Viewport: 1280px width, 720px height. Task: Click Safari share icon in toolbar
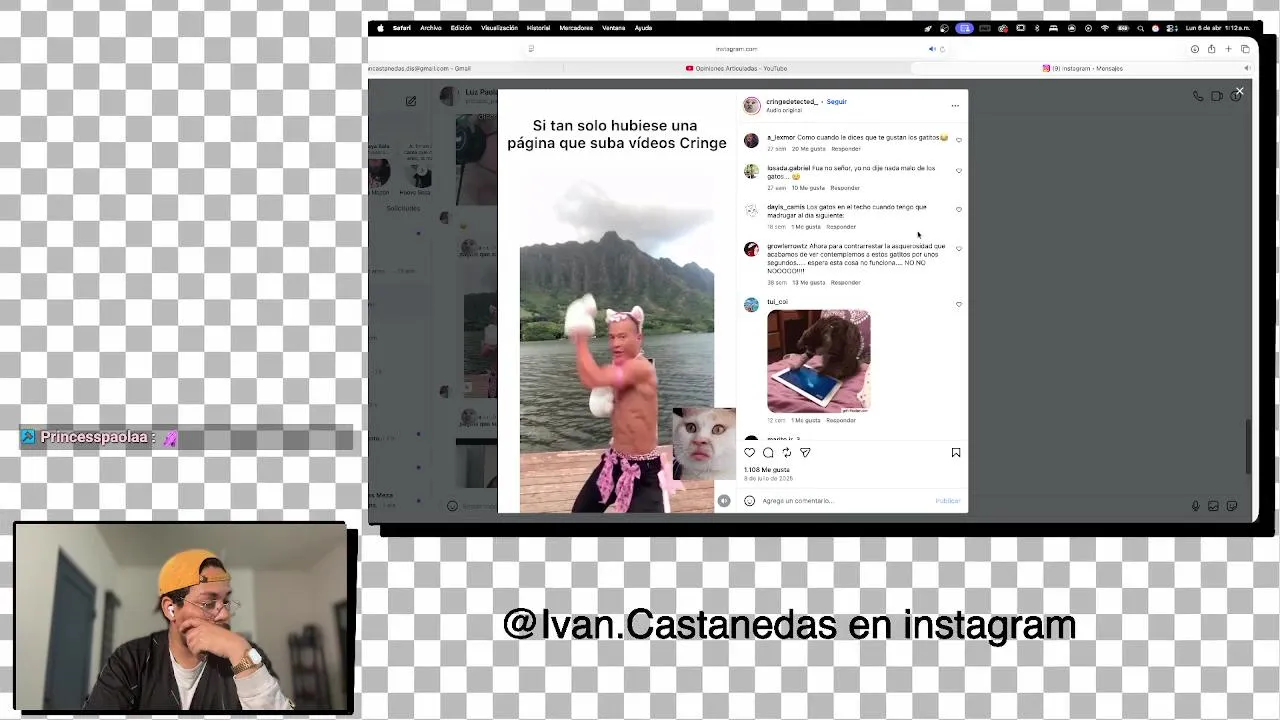pyautogui.click(x=1211, y=49)
